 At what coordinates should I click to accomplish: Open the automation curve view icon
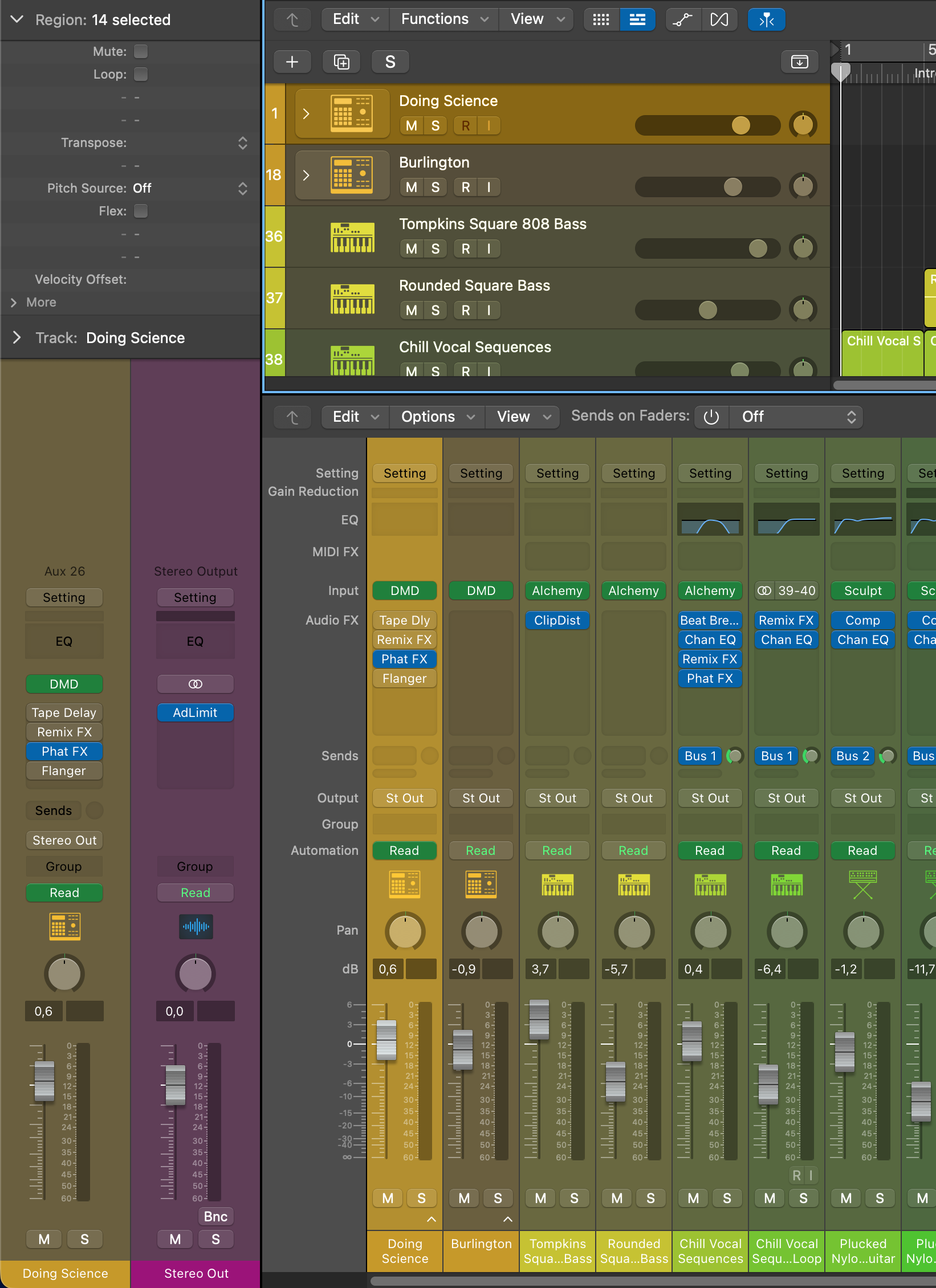[682, 19]
